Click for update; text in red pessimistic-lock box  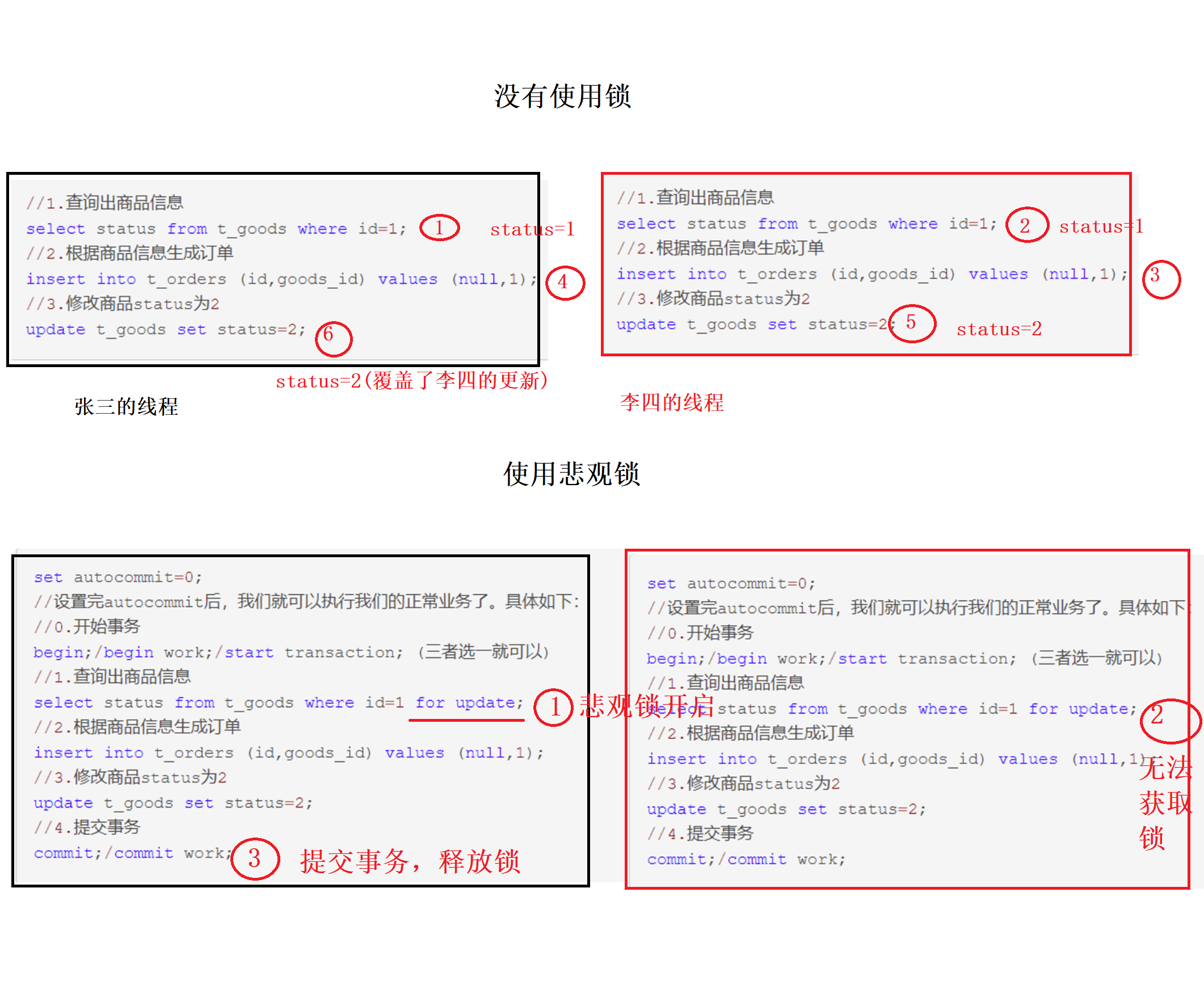(x=1082, y=709)
